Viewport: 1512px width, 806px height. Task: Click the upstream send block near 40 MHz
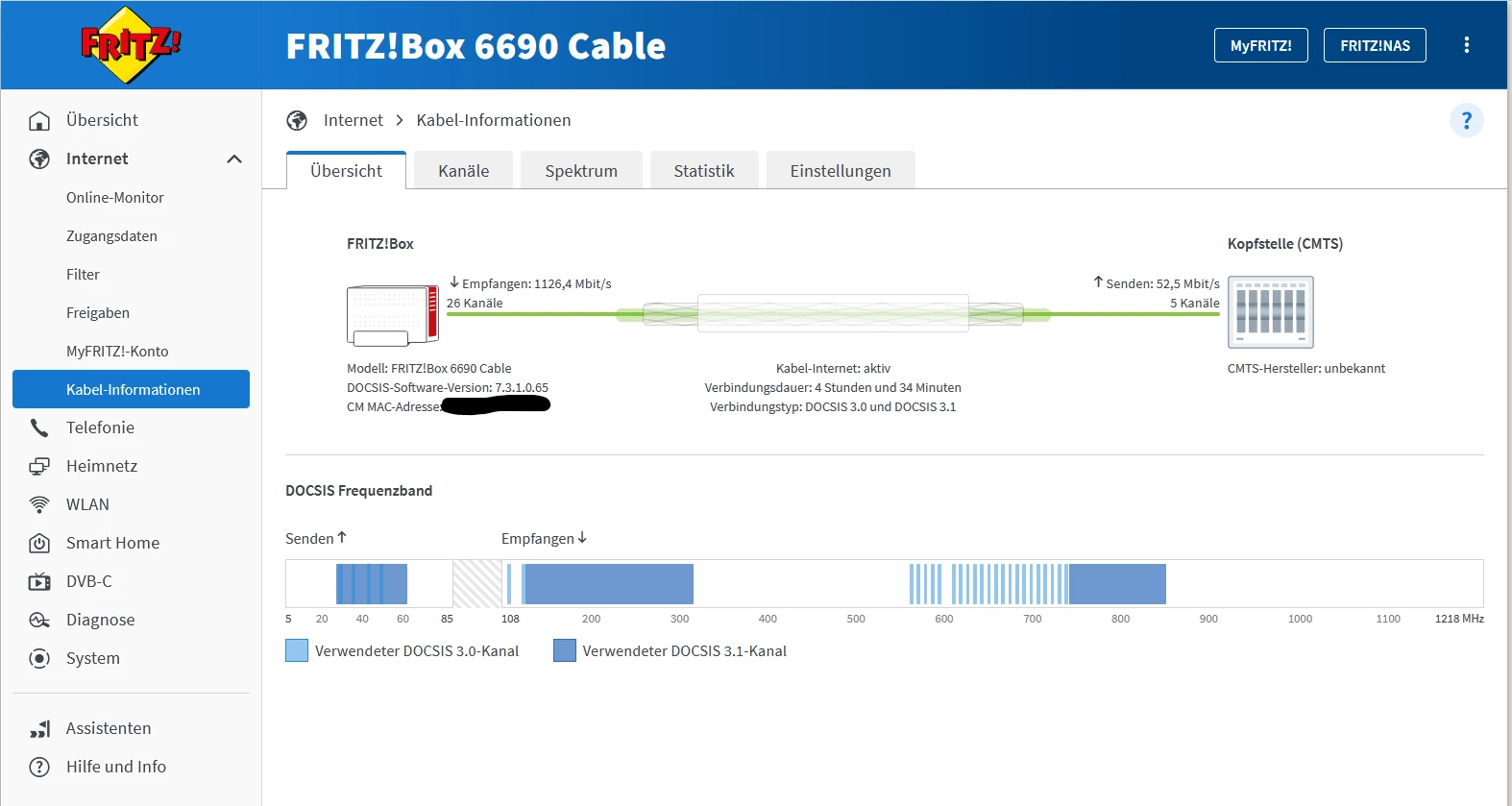tap(372, 584)
